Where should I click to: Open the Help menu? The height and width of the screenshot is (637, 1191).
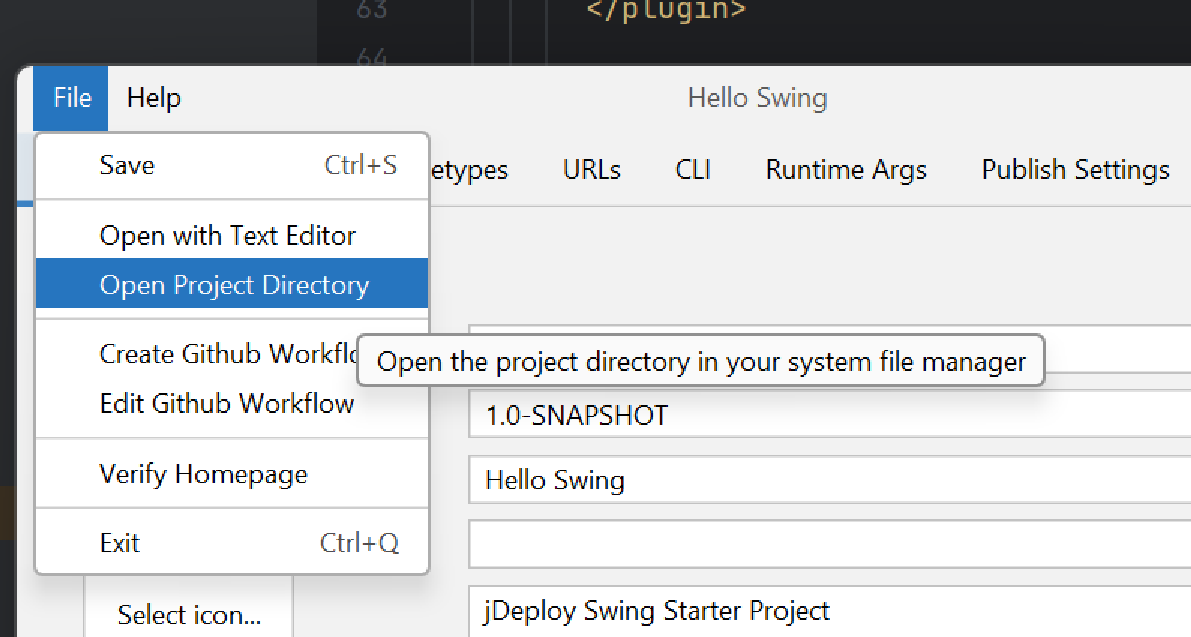point(152,97)
